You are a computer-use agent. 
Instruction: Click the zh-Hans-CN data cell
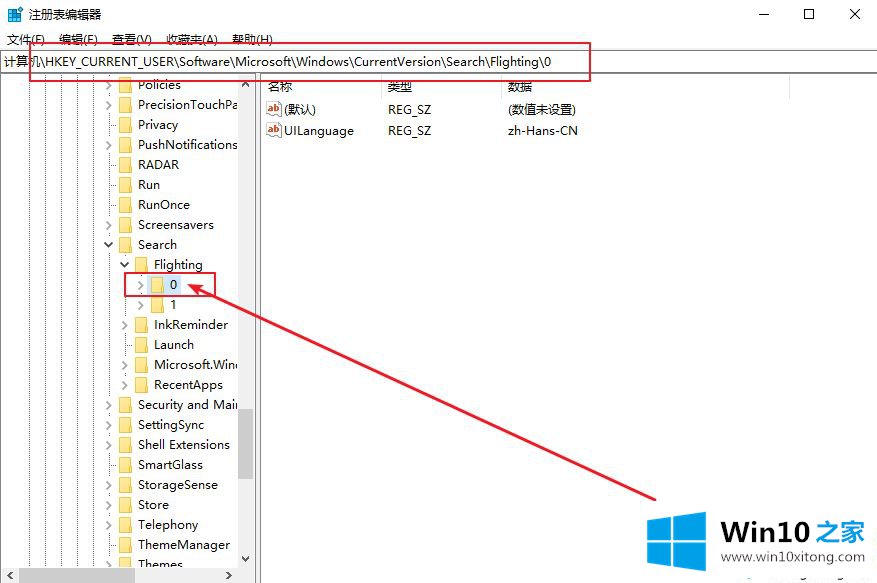click(543, 131)
